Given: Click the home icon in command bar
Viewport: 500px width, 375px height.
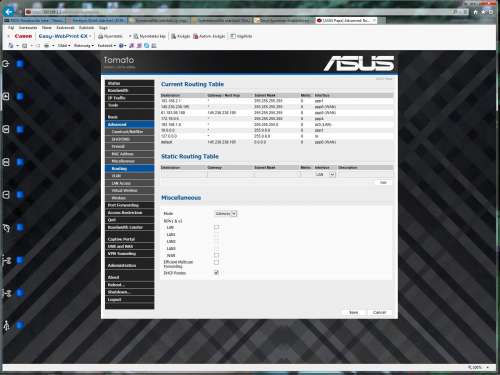Looking at the screenshot, I should 10,45.
